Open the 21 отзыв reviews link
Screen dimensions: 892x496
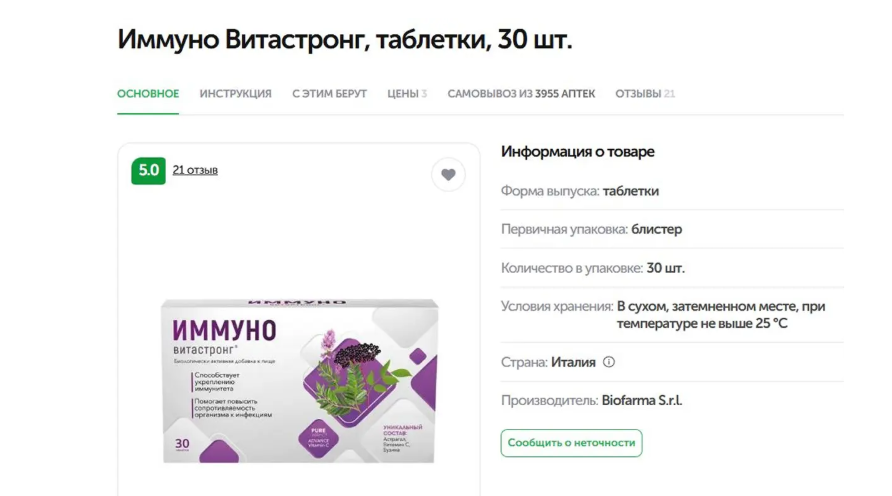(x=195, y=170)
